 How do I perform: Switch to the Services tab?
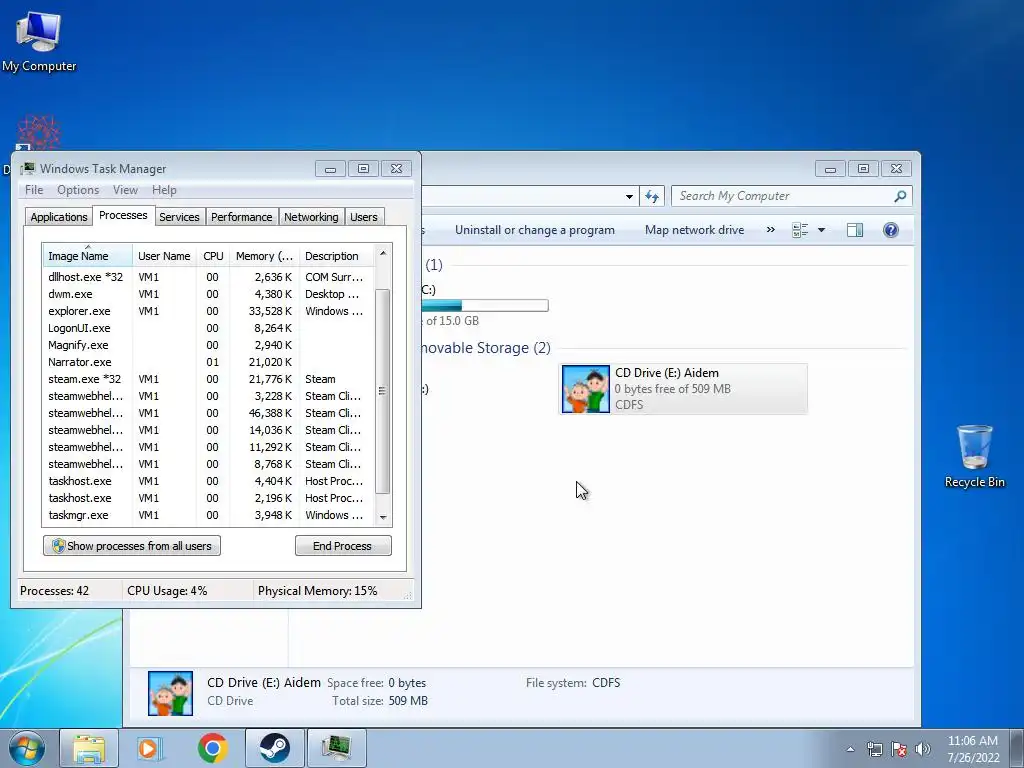click(x=179, y=217)
